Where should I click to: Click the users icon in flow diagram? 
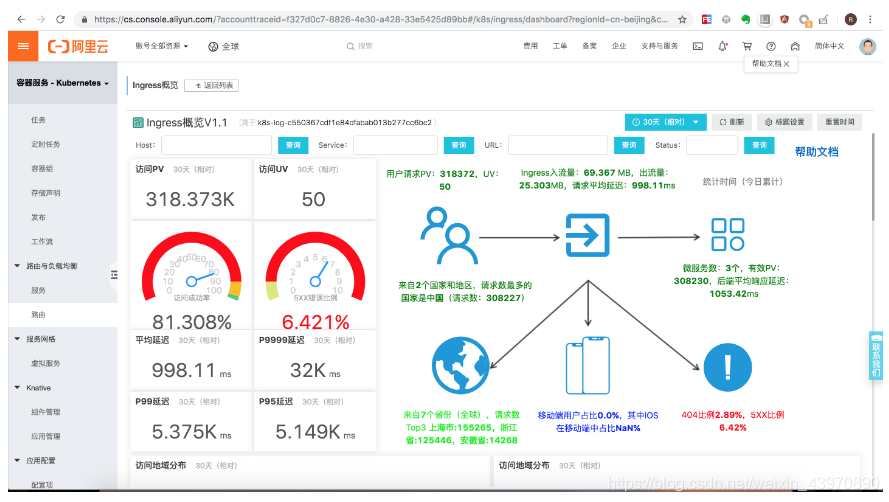click(x=448, y=235)
